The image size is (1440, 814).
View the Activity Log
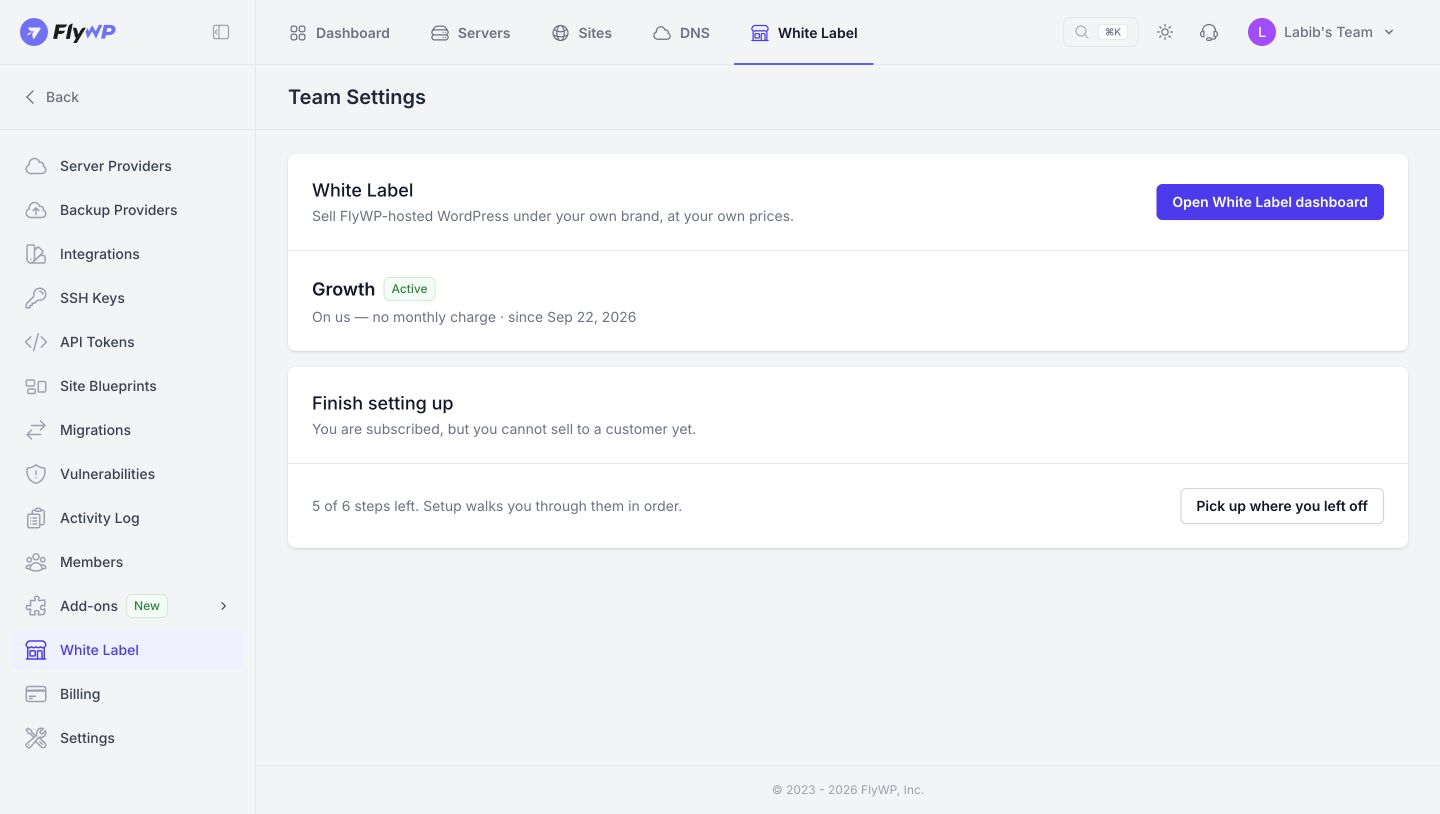tap(127, 518)
